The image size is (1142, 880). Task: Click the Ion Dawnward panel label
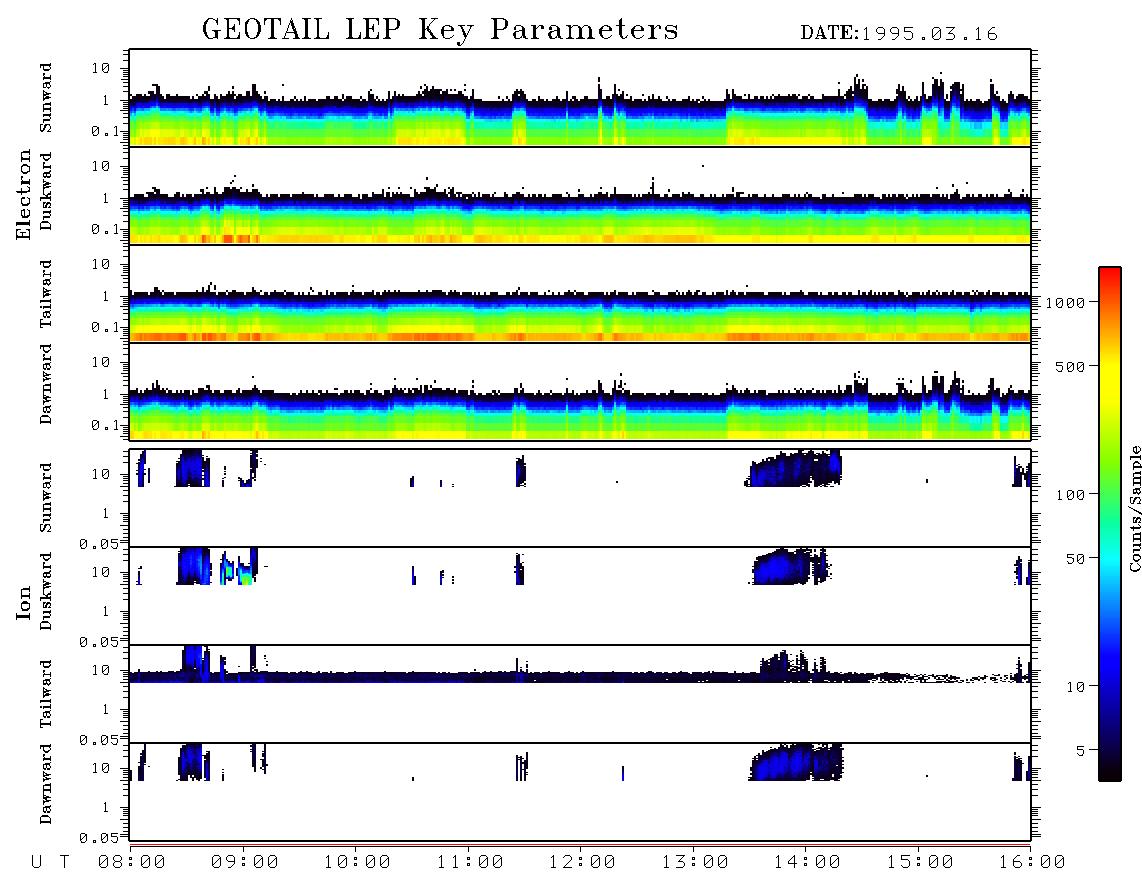pyautogui.click(x=46, y=784)
